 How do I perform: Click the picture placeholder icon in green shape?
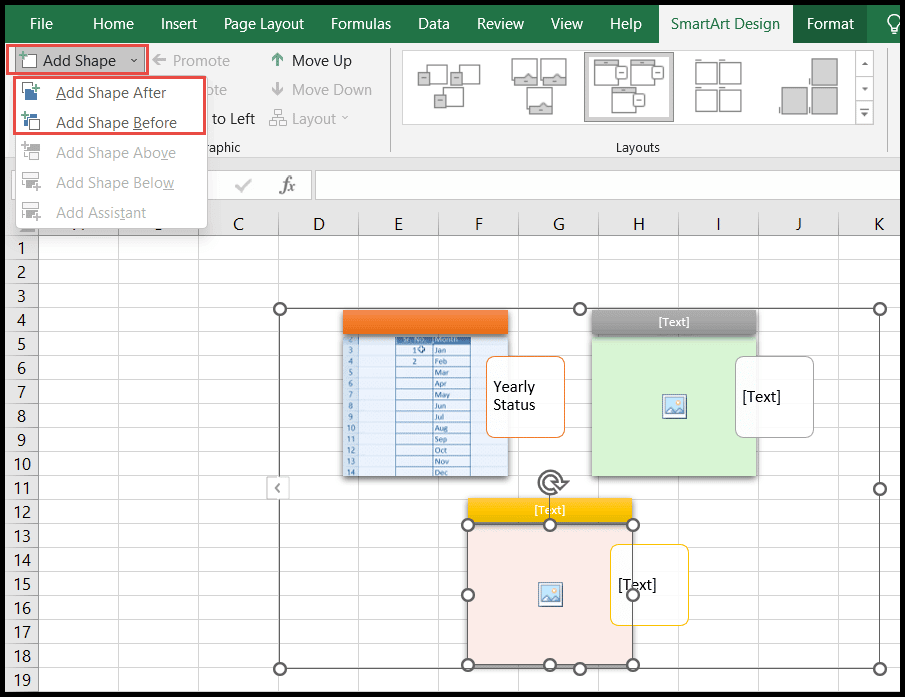pyautogui.click(x=674, y=406)
